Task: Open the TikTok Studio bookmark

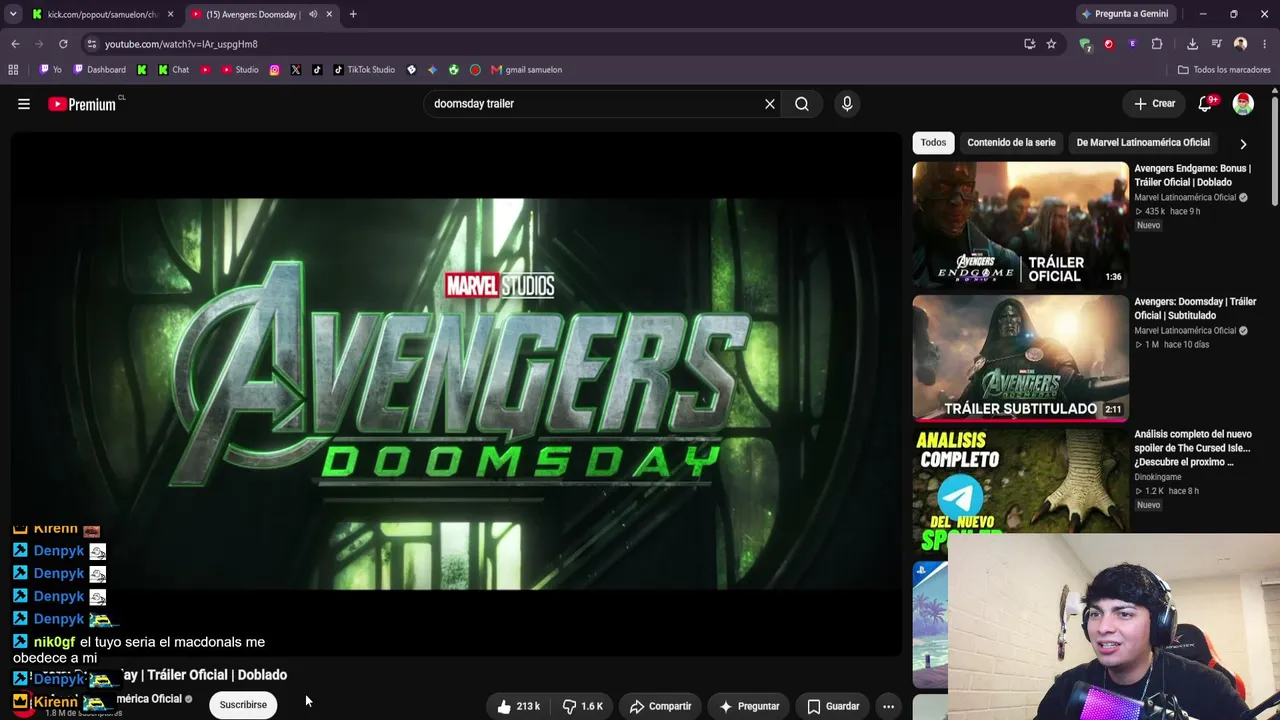Action: tap(364, 70)
